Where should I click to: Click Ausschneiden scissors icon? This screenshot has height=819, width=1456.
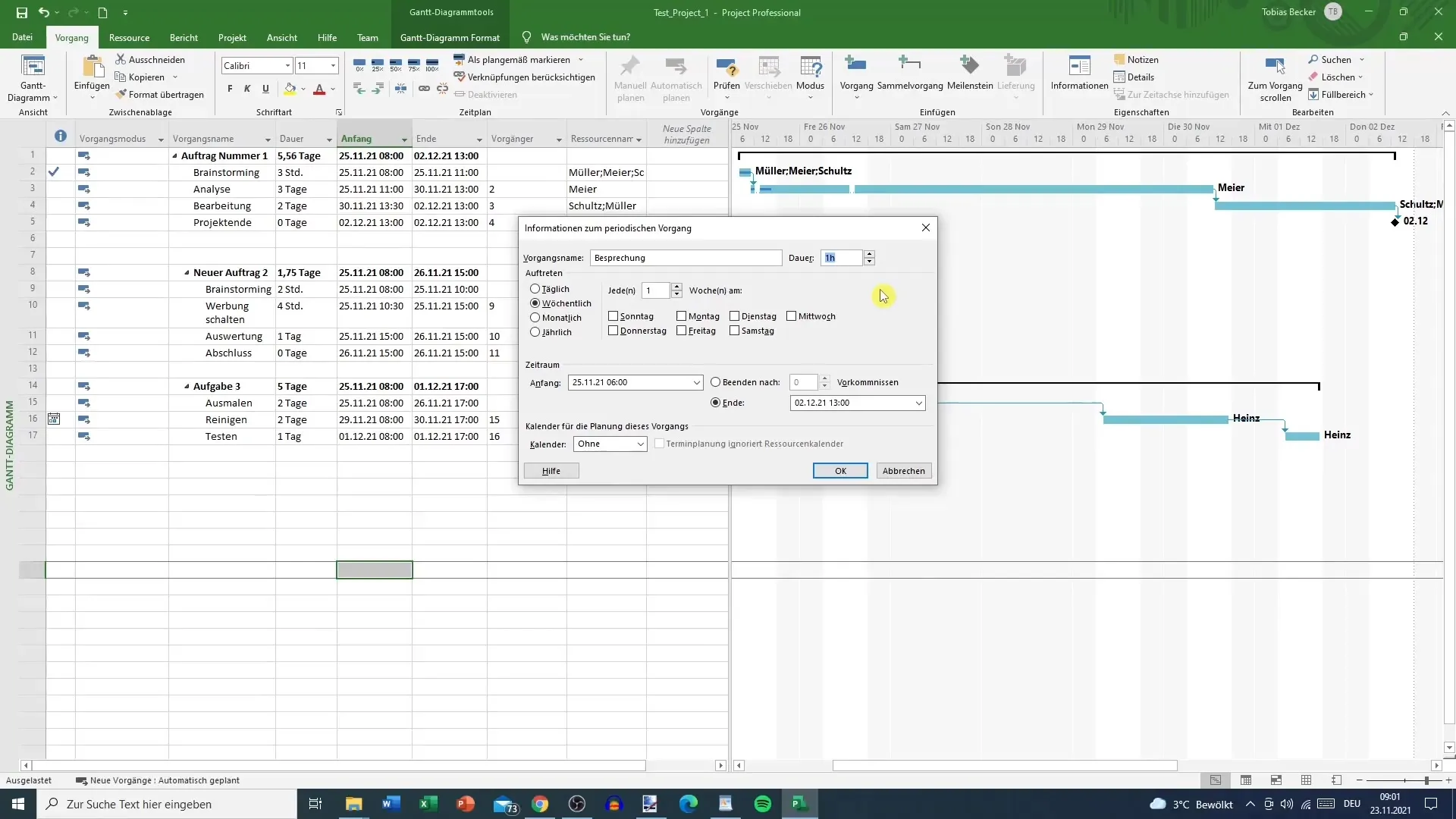point(121,59)
